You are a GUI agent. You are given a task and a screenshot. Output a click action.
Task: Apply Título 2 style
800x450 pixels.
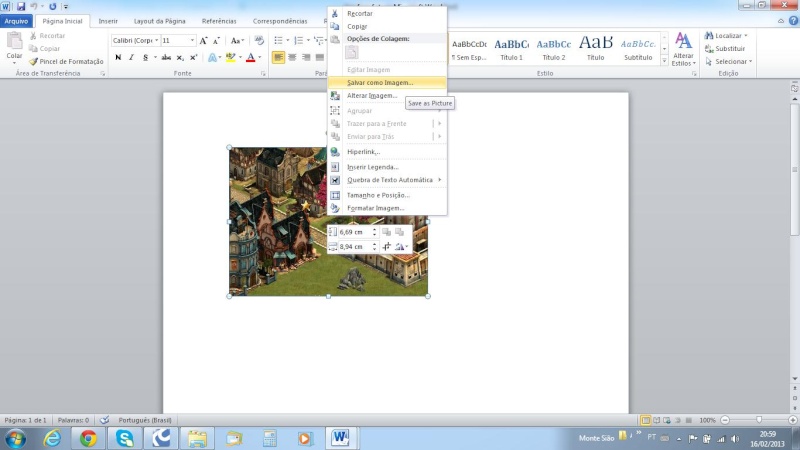pos(554,49)
